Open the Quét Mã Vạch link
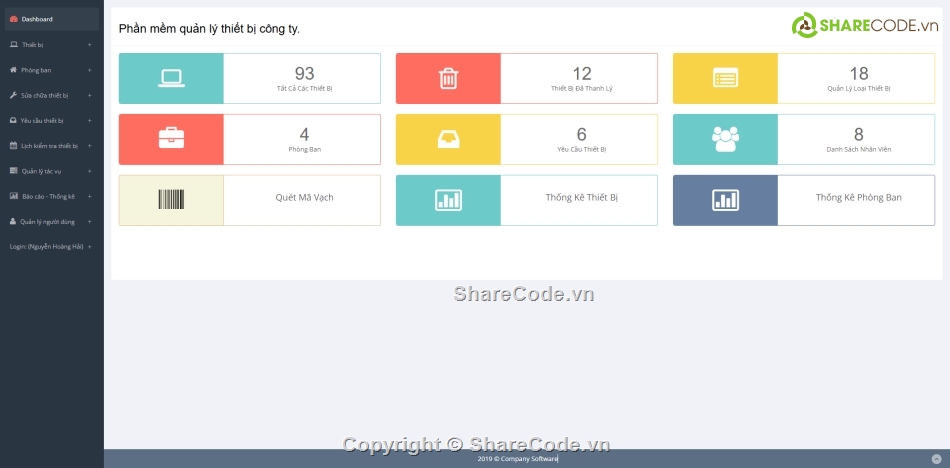The width and height of the screenshot is (950, 468). click(x=304, y=198)
